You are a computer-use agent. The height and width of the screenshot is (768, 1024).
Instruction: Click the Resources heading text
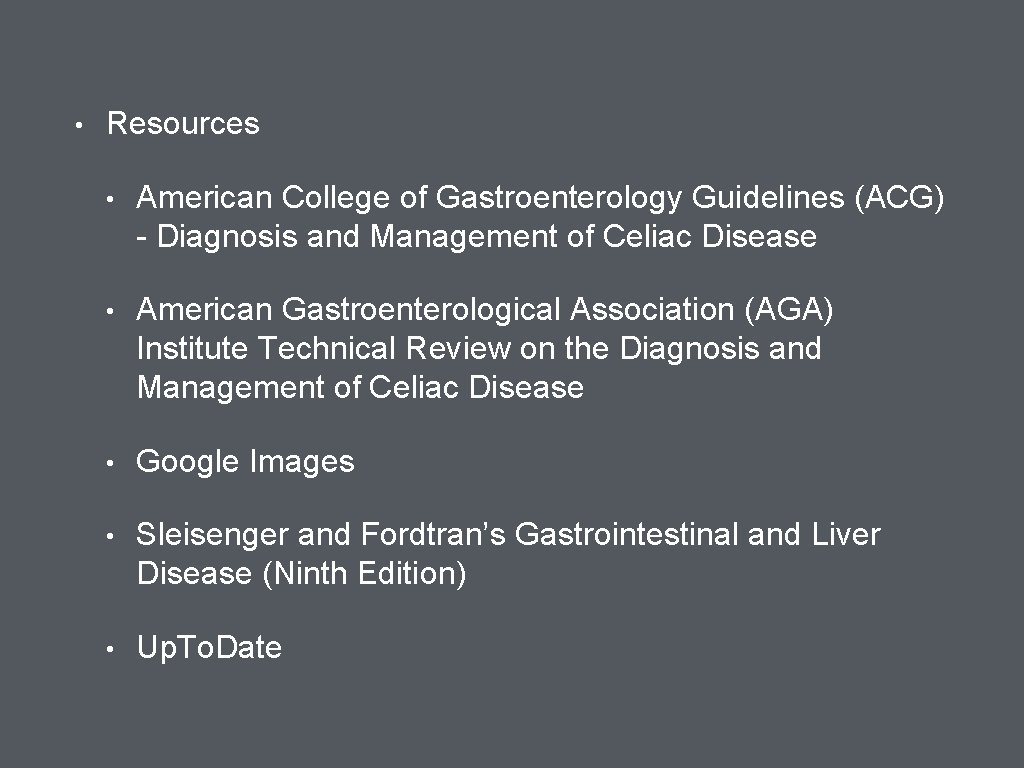183,123
